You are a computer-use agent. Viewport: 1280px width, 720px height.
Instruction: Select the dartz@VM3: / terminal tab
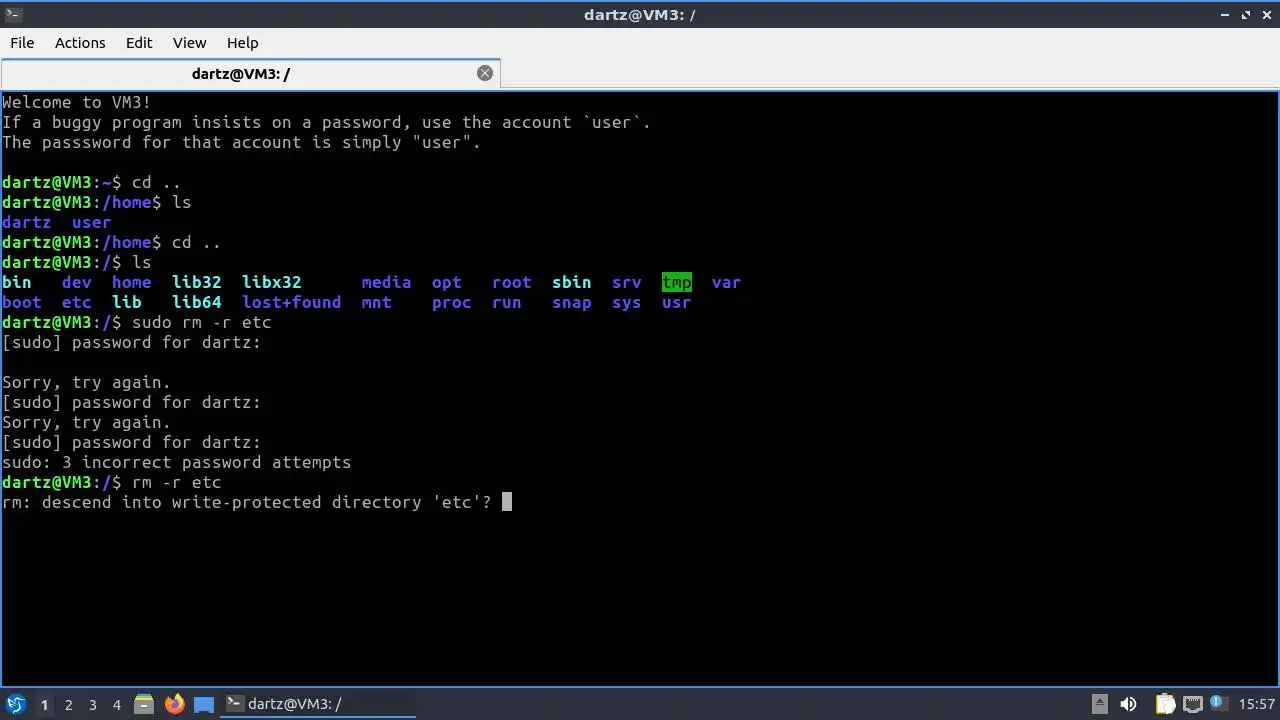pyautogui.click(x=250, y=73)
